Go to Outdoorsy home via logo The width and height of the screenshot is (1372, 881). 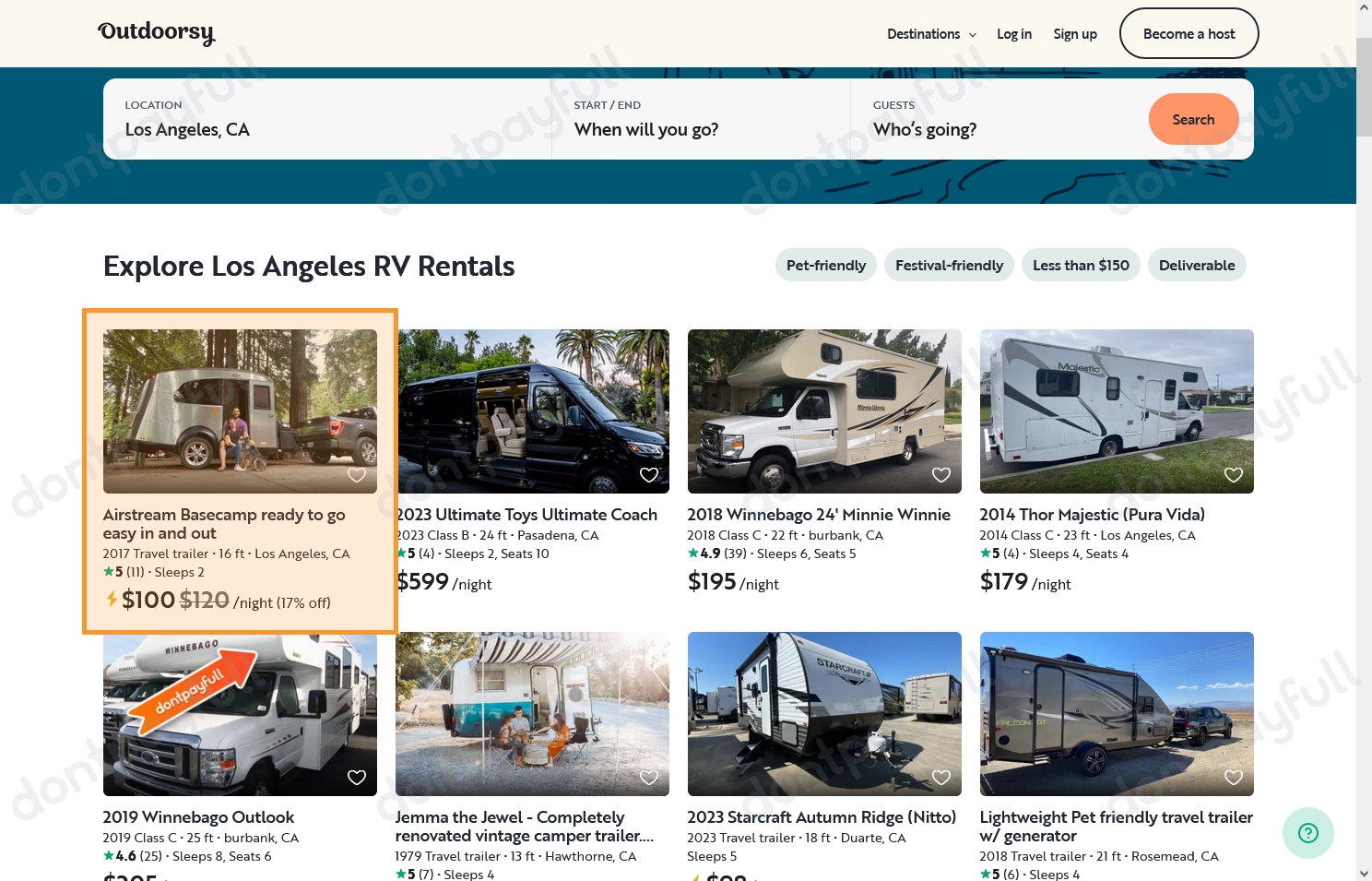[157, 33]
